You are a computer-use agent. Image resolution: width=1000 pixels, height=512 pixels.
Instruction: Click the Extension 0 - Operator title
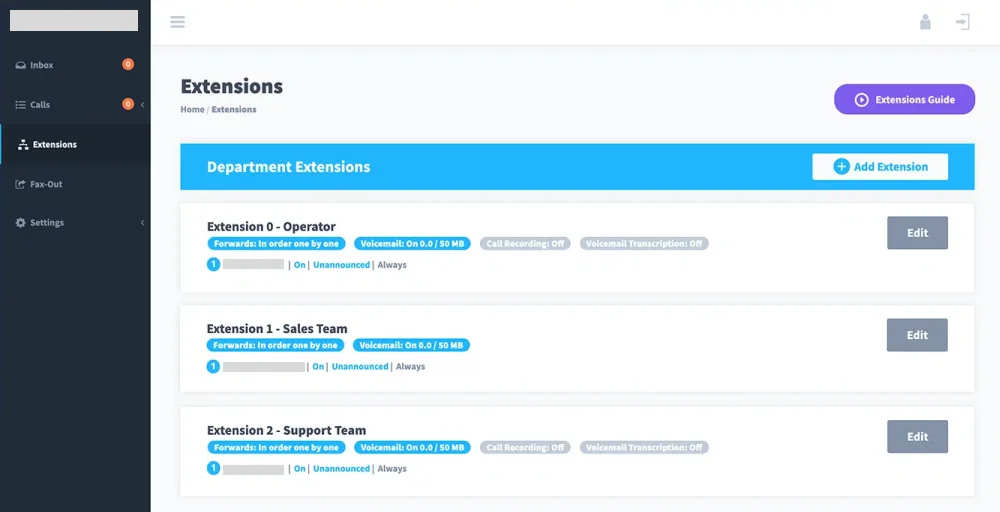pos(272,226)
